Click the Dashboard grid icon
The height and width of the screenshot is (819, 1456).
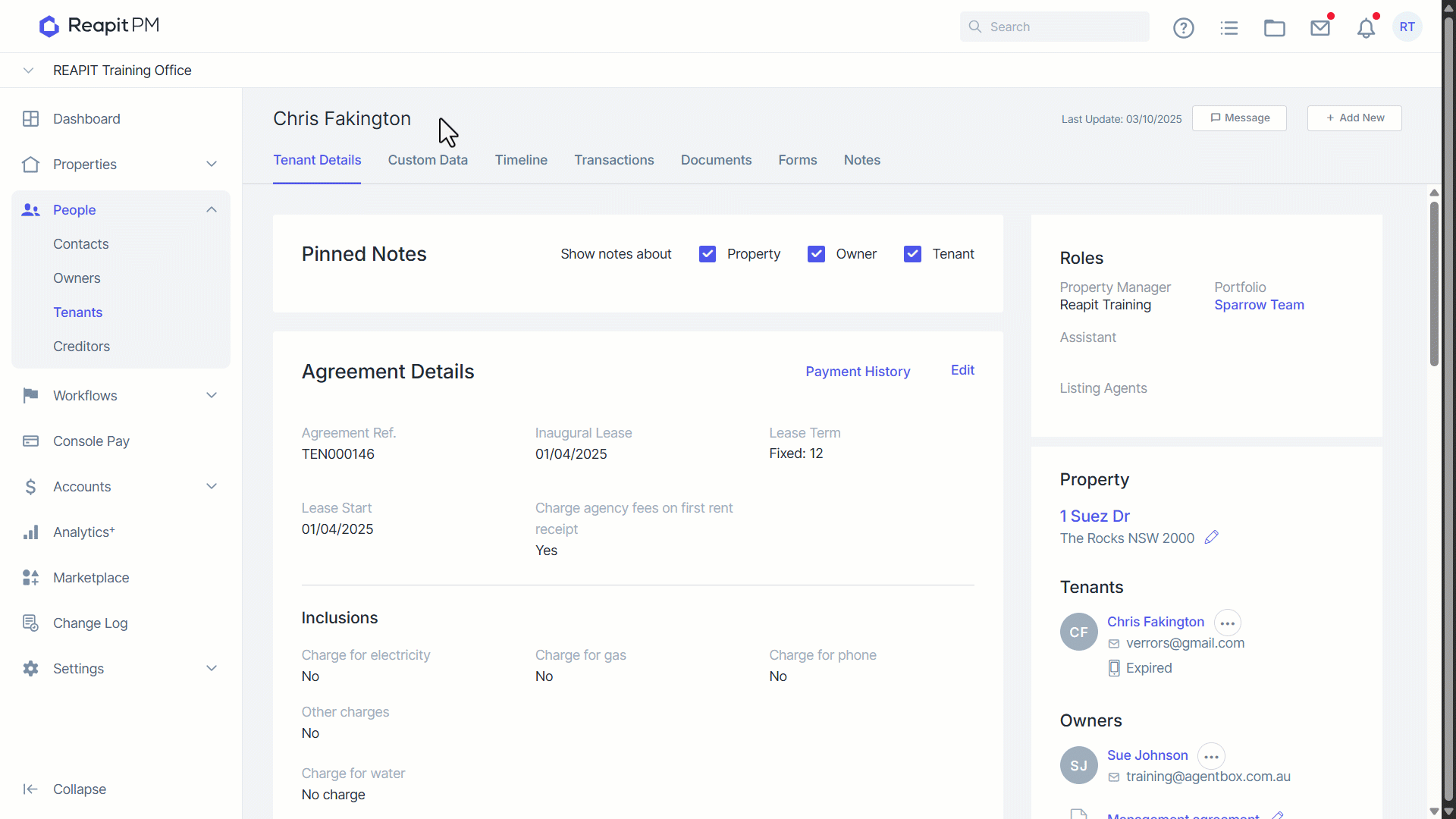[30, 119]
